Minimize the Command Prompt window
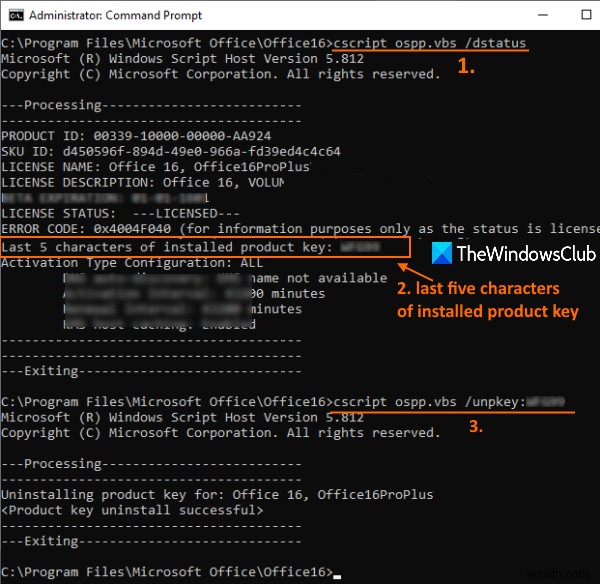Screen dimensions: 600x584 543,15
